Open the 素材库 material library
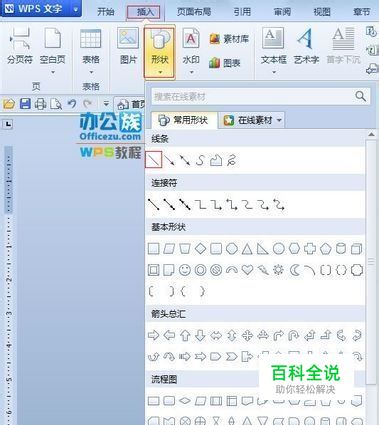379x425 pixels. pos(229,39)
